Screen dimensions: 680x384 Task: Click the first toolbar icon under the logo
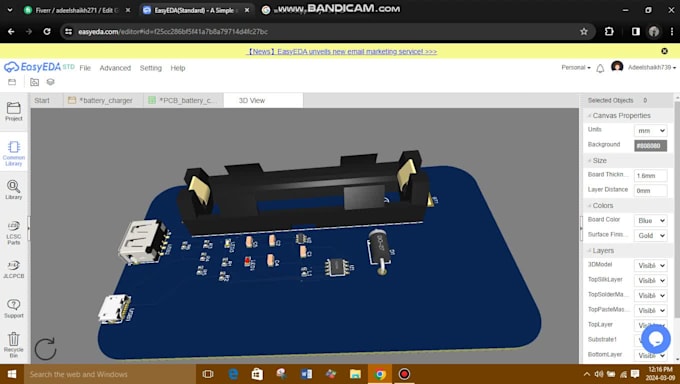click(12, 82)
